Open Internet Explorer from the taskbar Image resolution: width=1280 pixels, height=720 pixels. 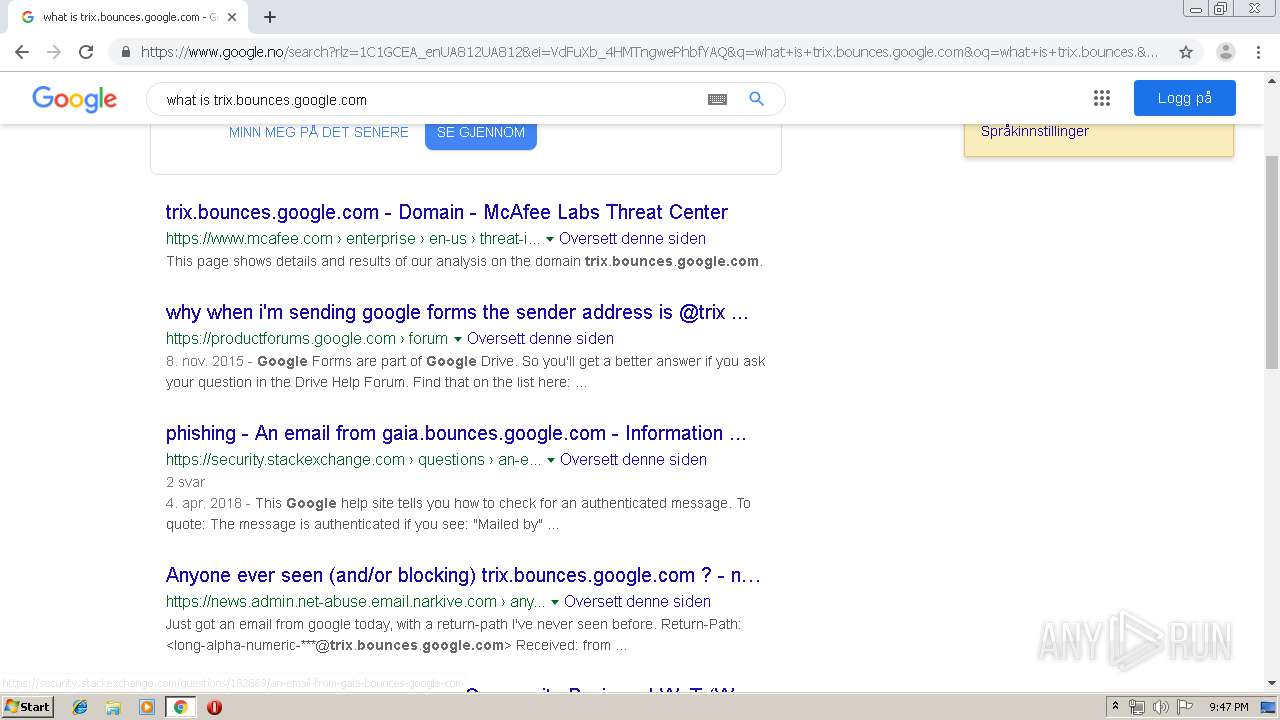(80, 707)
